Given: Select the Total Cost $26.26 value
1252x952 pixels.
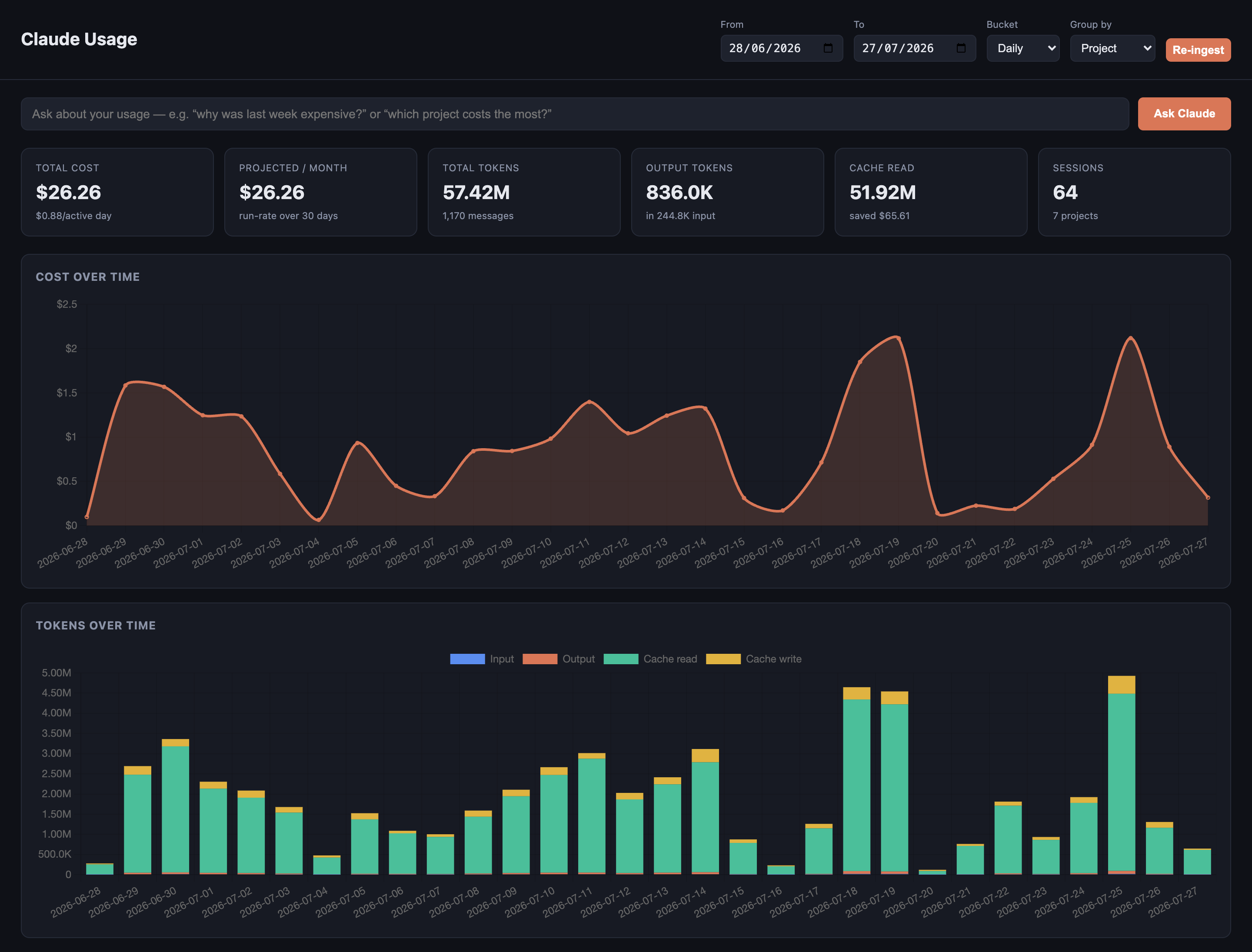Looking at the screenshot, I should pos(69,193).
